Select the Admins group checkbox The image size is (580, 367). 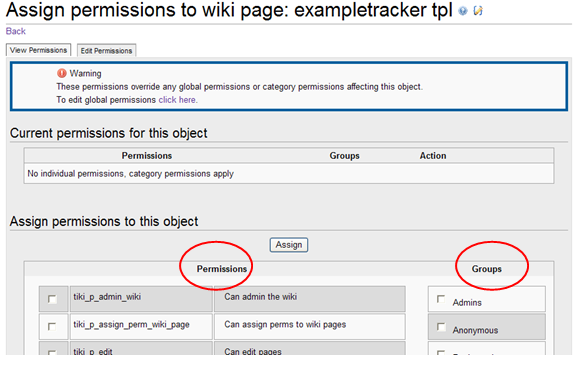tap(441, 299)
